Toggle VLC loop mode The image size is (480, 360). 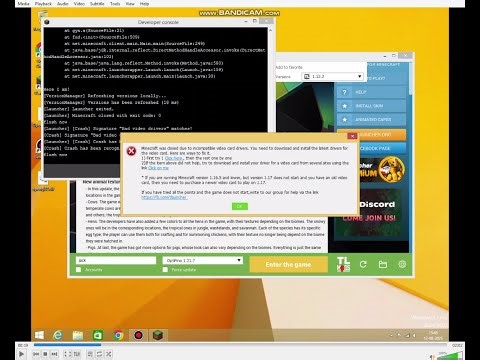[99, 354]
